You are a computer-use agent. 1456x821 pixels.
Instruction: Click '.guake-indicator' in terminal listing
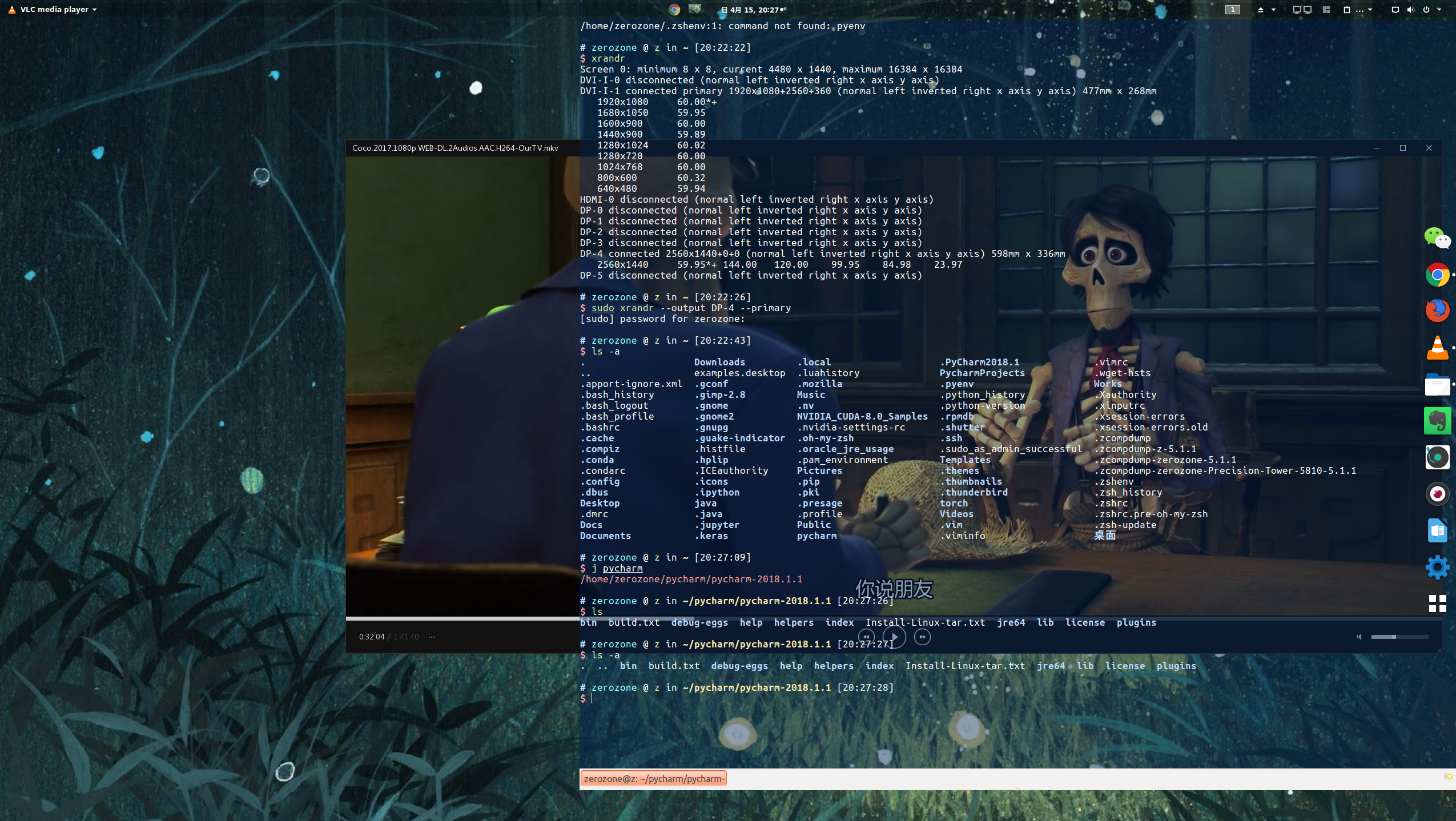click(x=739, y=438)
